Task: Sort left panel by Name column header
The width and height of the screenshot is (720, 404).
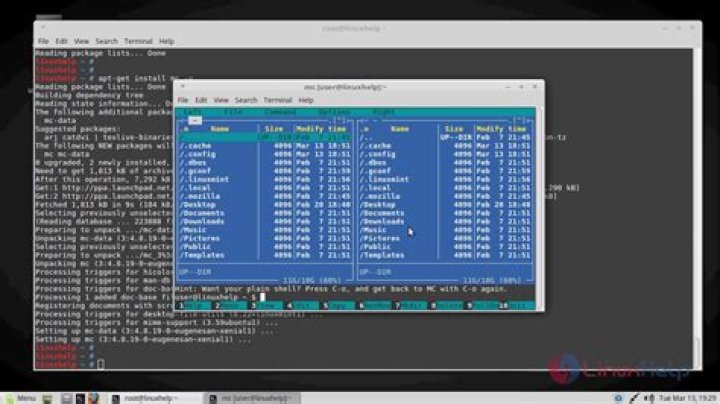Action: tap(219, 129)
